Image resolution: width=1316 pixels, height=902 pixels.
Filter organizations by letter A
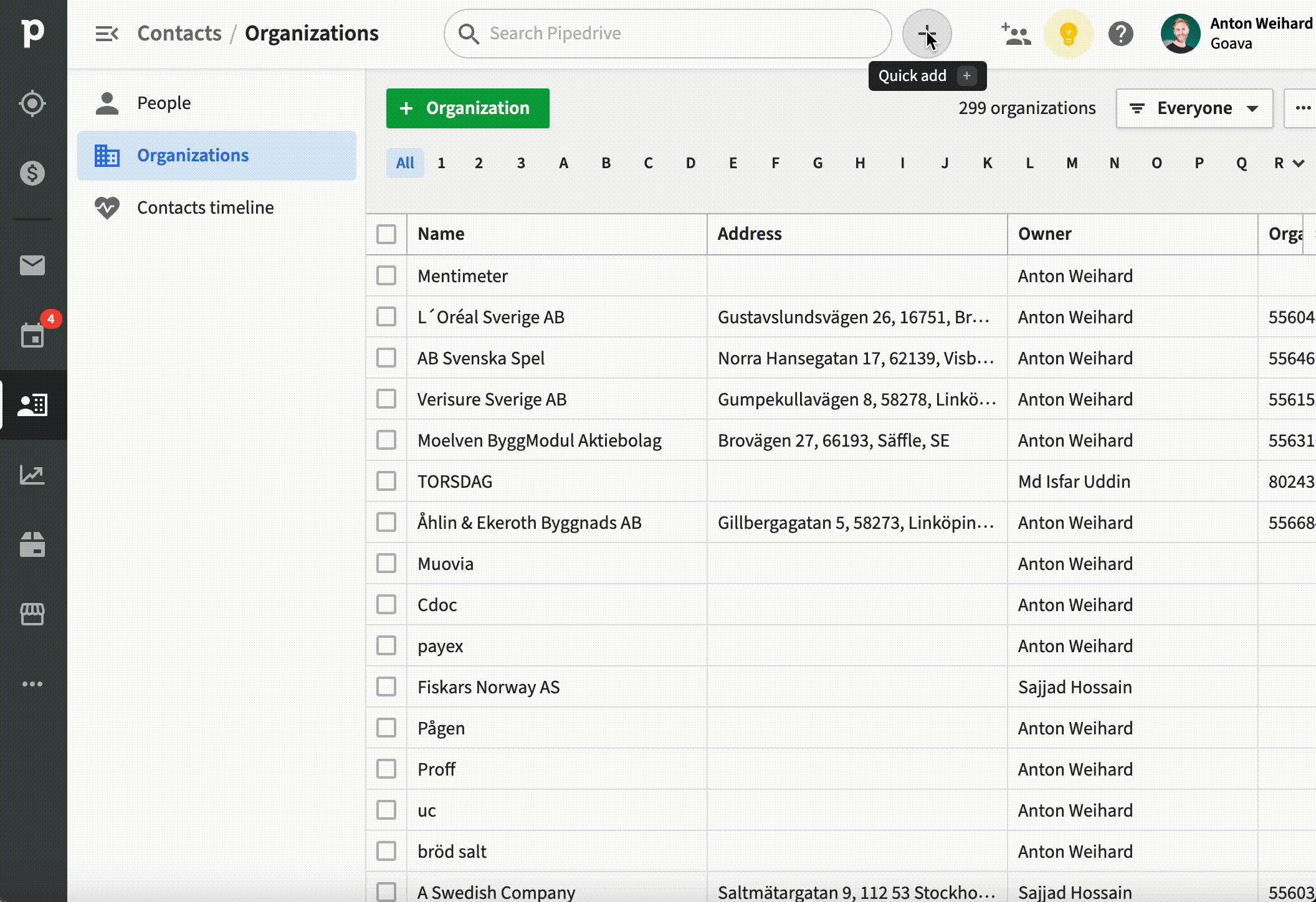563,163
